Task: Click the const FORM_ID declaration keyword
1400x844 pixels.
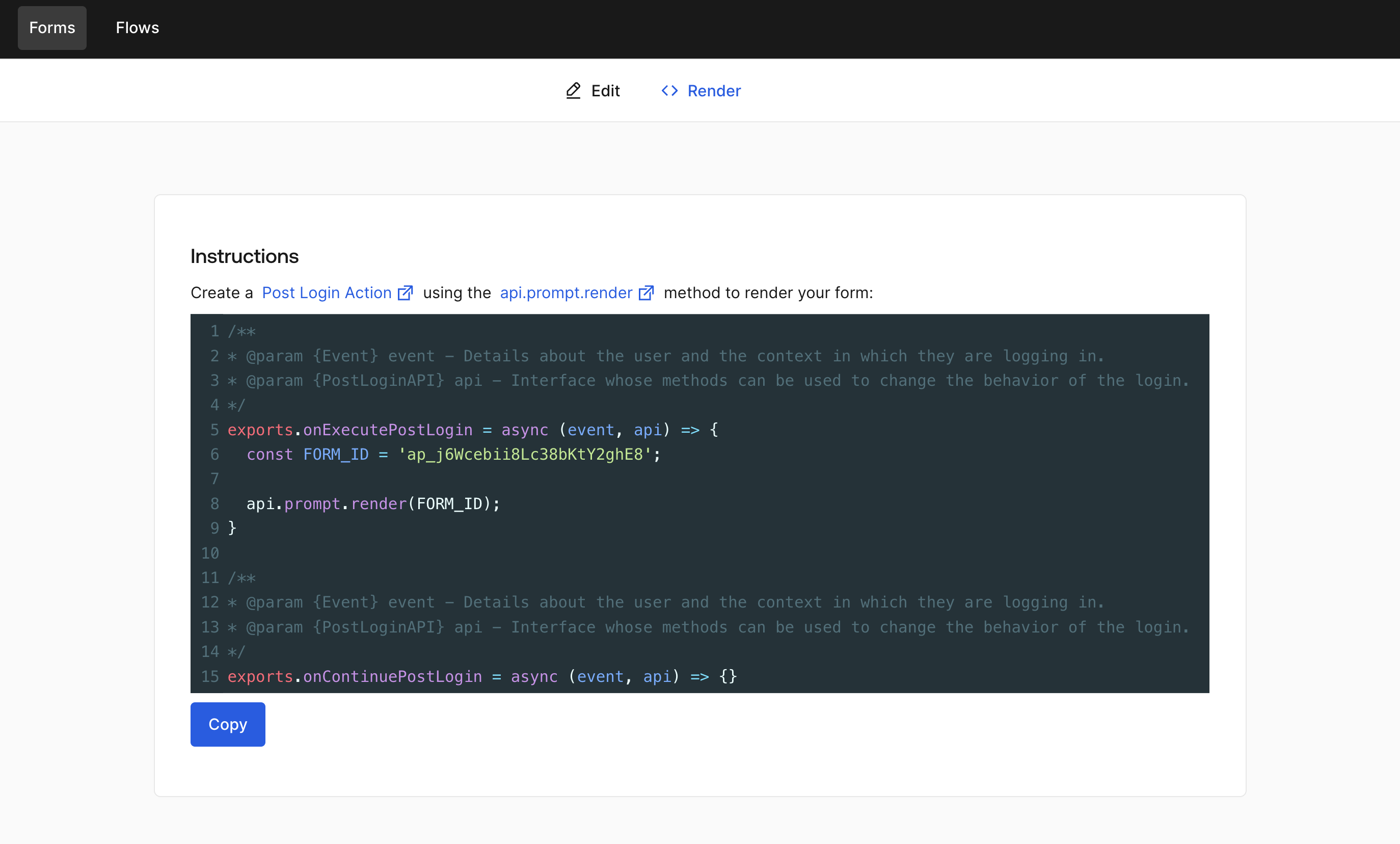Action: [x=270, y=455]
